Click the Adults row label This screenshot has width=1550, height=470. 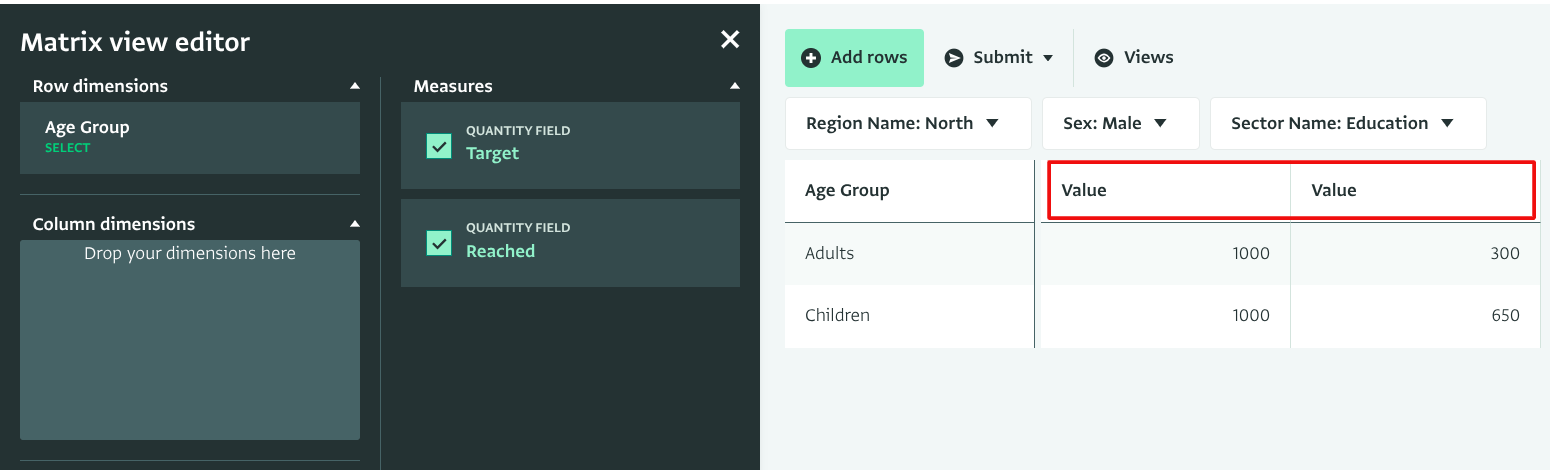pos(830,253)
